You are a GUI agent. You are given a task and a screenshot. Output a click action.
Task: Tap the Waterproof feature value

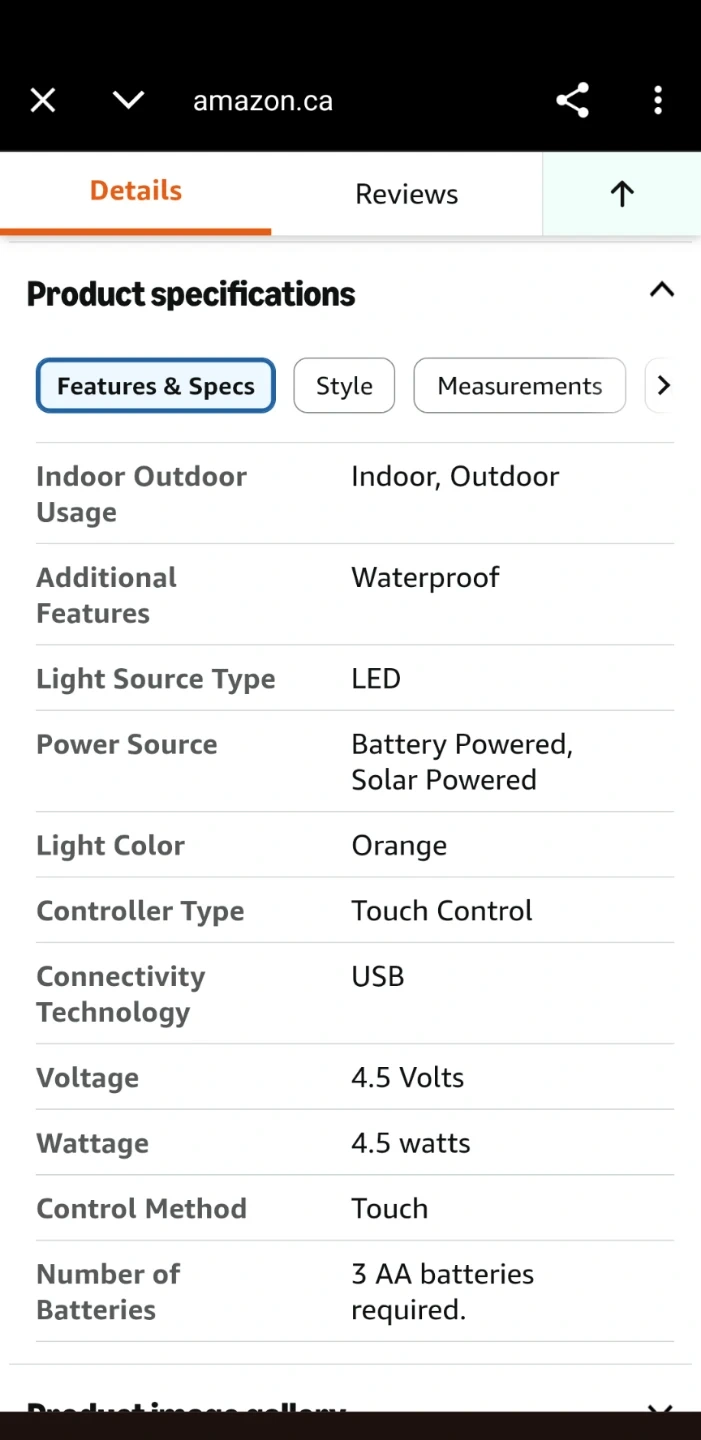[x=425, y=578]
